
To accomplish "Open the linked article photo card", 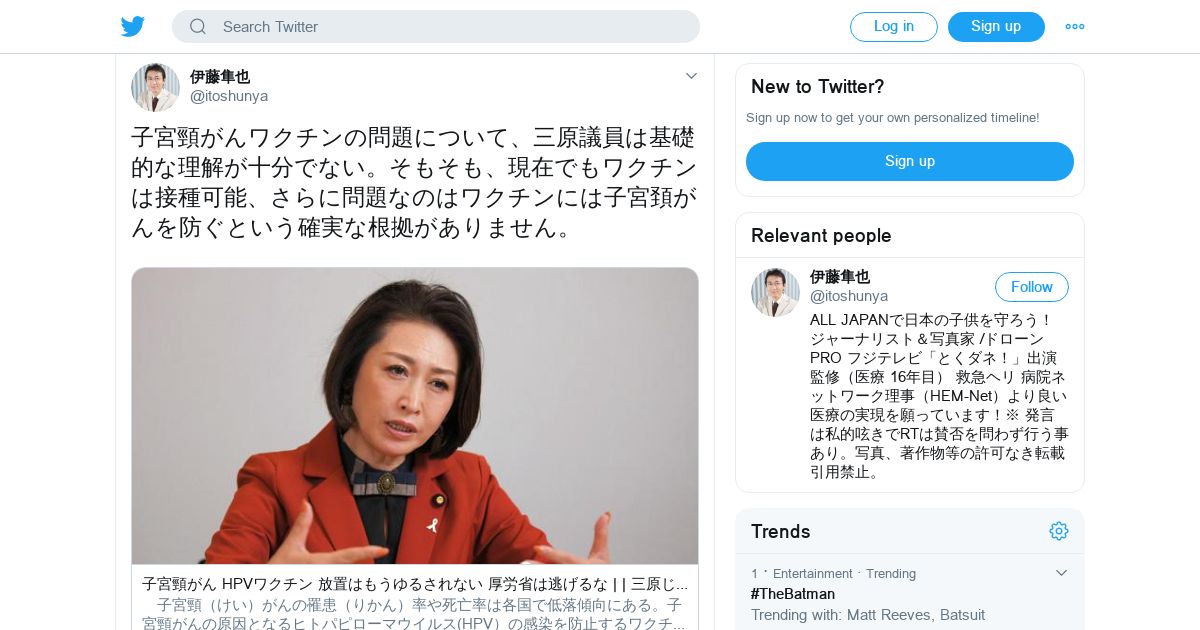I will [415, 416].
